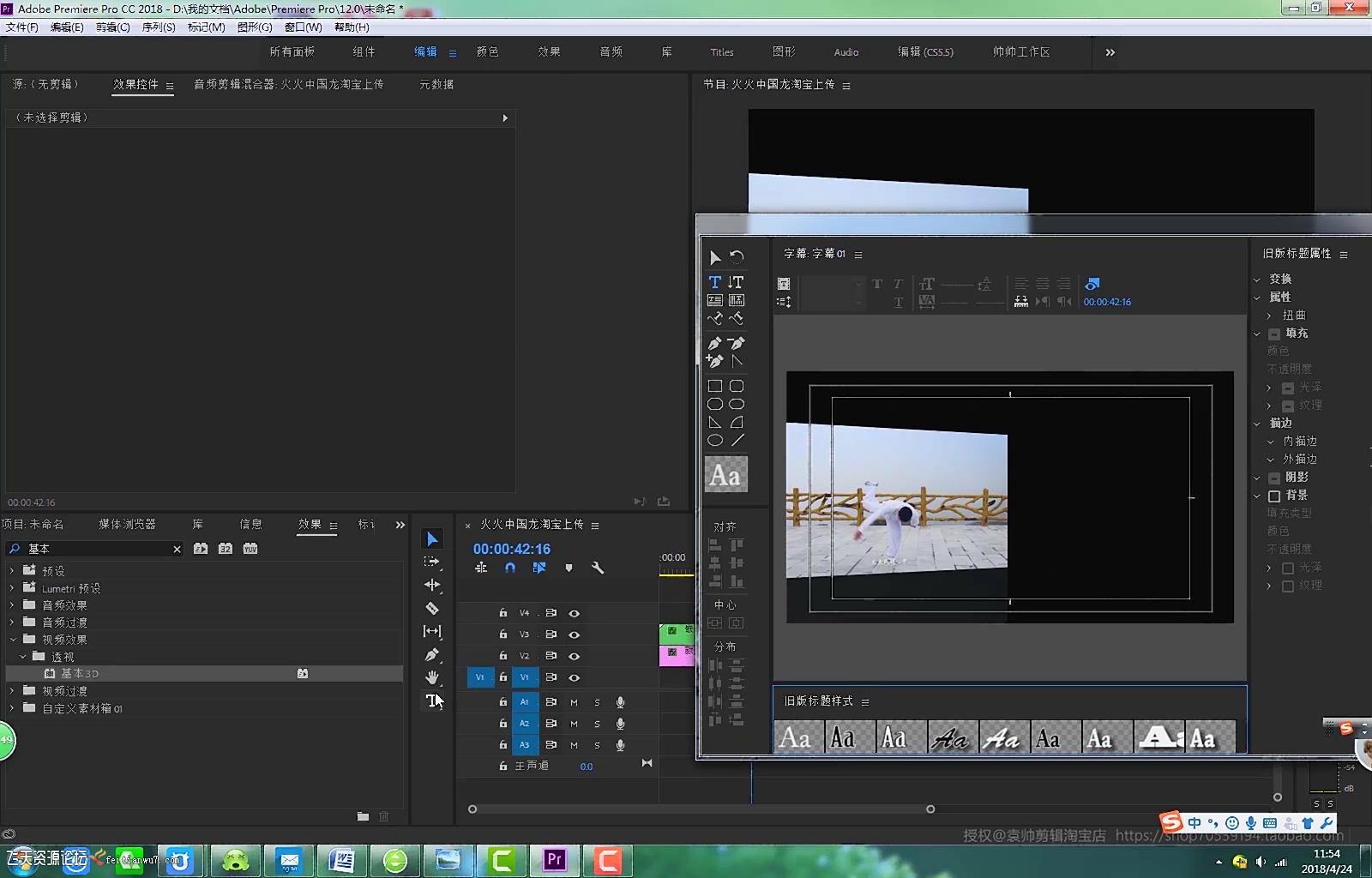Show more workspaces with double chevron

coord(1110,52)
